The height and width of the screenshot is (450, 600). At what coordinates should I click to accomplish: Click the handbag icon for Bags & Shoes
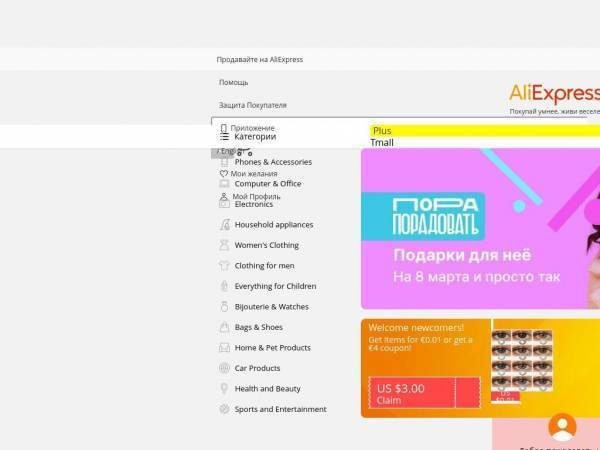pyautogui.click(x=225, y=327)
